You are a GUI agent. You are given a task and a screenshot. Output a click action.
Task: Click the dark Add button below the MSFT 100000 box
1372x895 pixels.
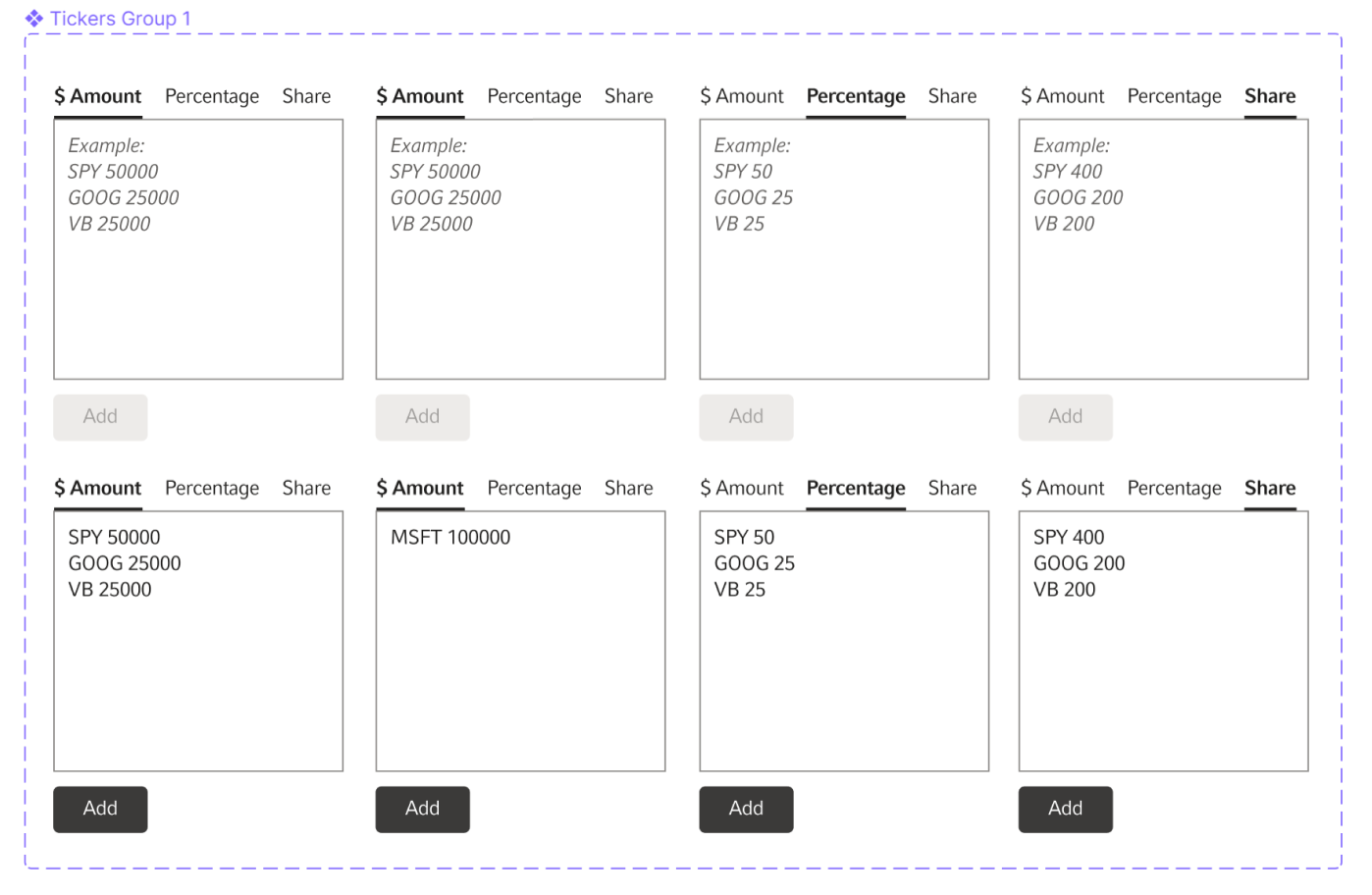tap(423, 809)
